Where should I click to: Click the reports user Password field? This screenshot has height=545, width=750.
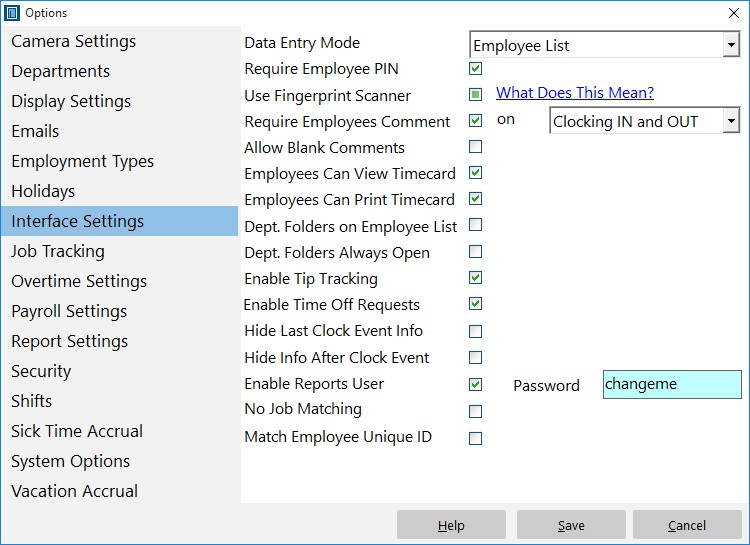pos(672,385)
